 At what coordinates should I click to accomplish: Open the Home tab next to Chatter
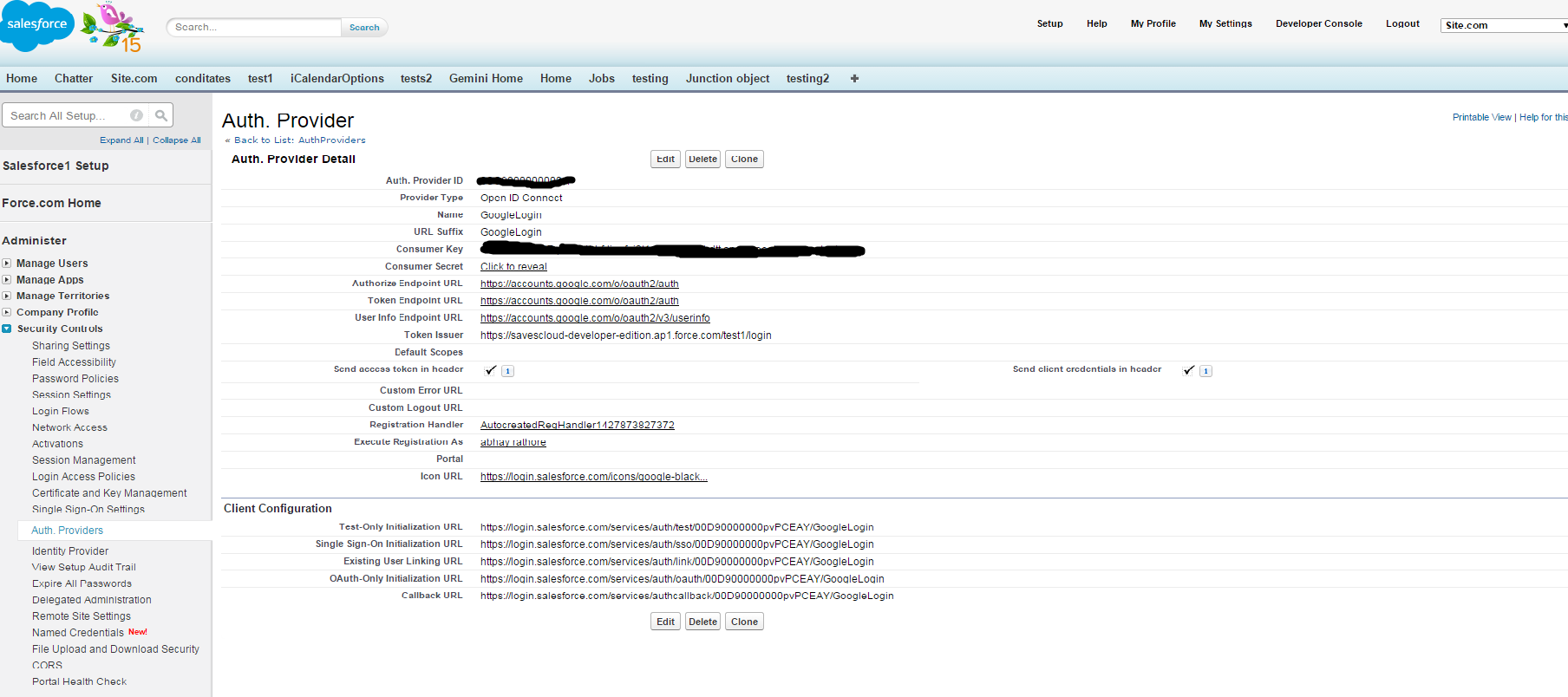[22, 78]
